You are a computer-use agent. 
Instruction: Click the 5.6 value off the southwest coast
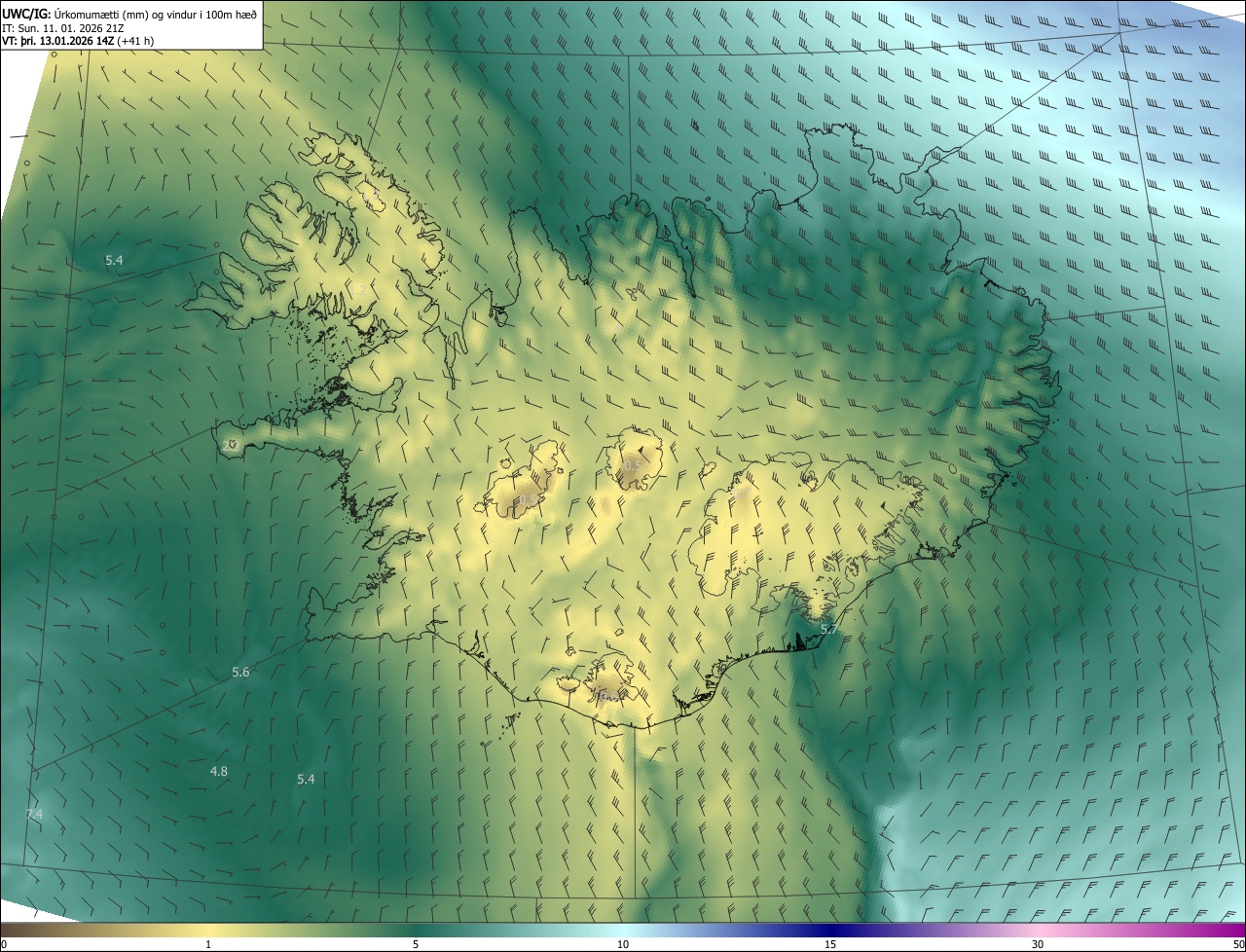[x=240, y=673]
